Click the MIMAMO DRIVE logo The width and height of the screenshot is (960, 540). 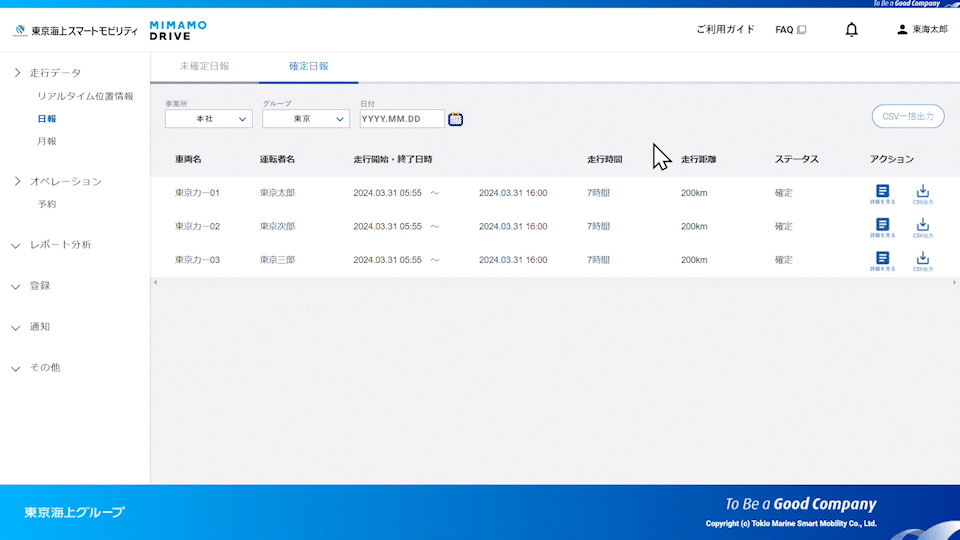[178, 31]
